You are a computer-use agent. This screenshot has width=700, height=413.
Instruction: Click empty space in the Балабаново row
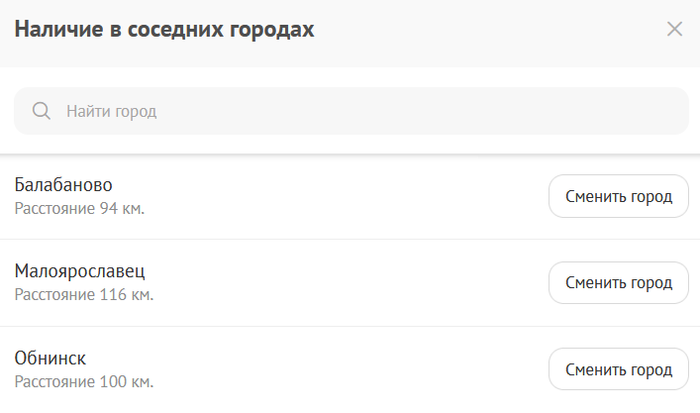coord(350,196)
